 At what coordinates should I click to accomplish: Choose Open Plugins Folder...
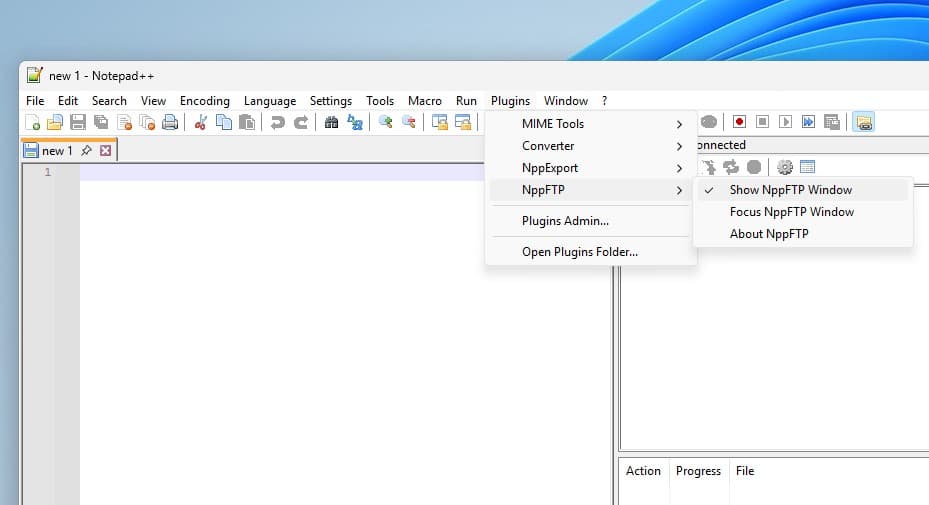point(590,252)
